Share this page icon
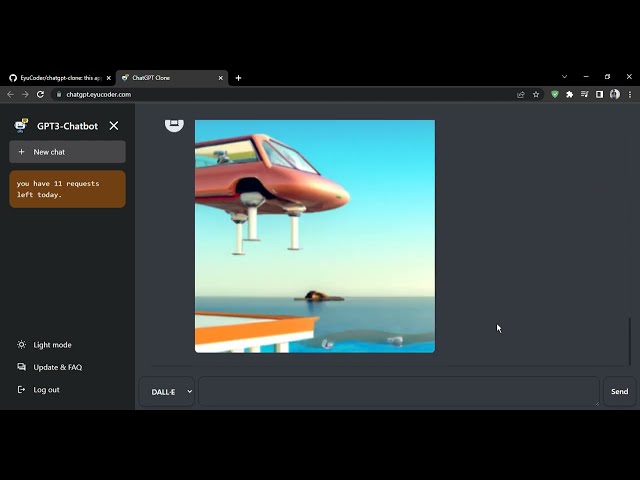Image resolution: width=640 pixels, height=480 pixels. click(521, 95)
